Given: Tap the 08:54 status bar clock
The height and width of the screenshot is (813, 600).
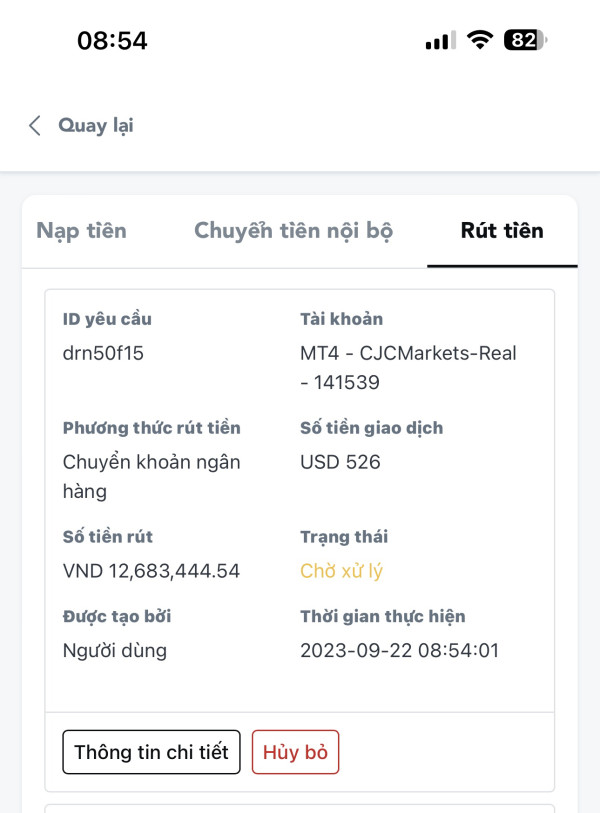Looking at the screenshot, I should point(112,40).
